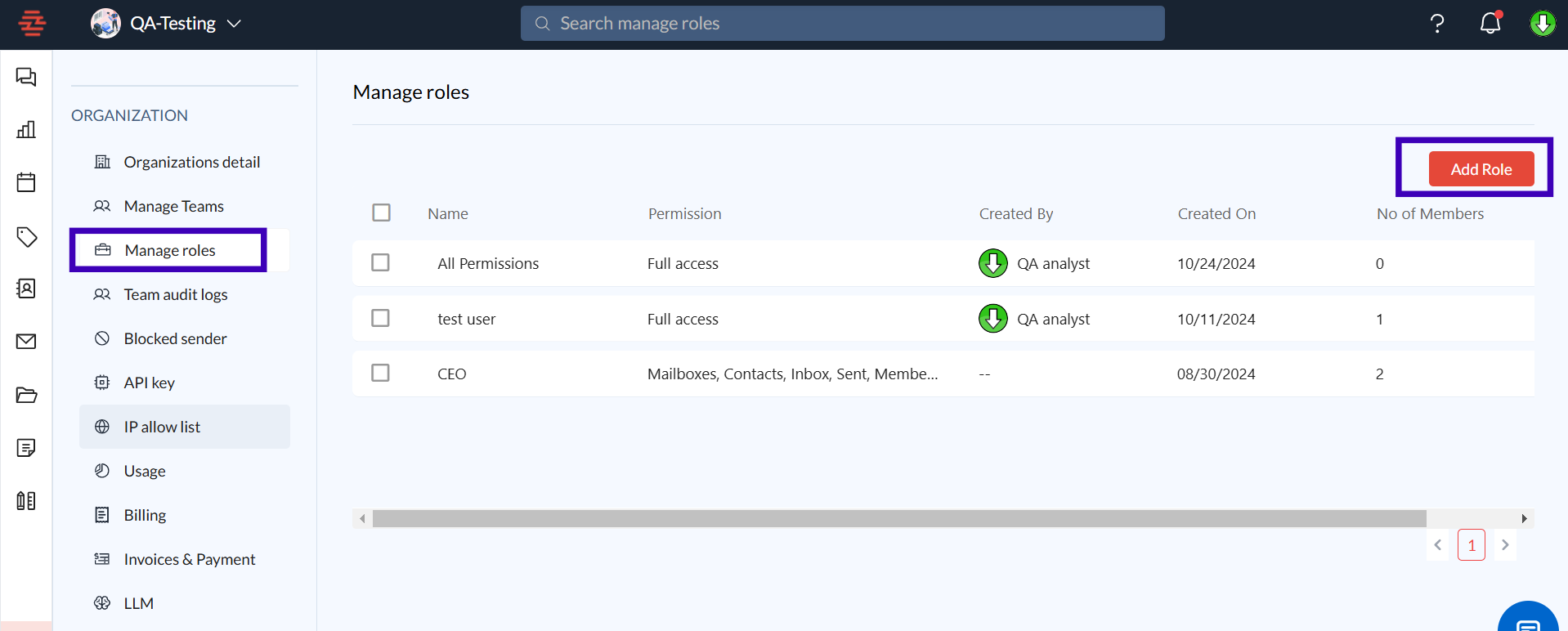Open Team audit logs menu item
The width and height of the screenshot is (1568, 631).
(x=175, y=294)
